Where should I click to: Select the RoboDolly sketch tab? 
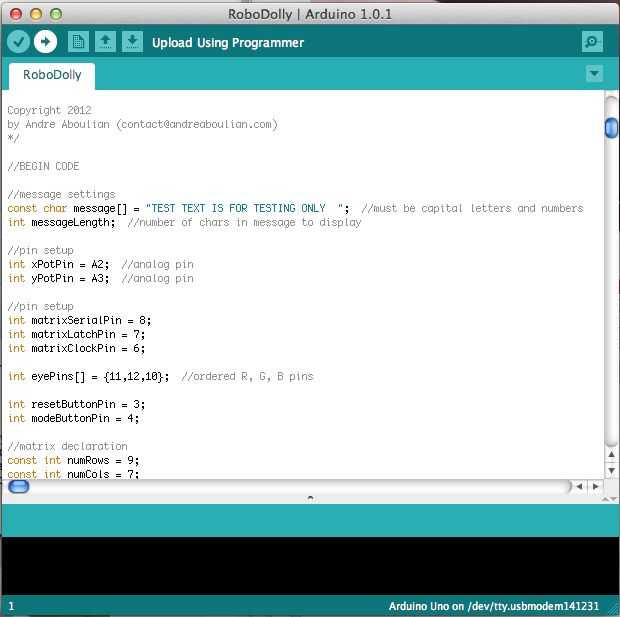pyautogui.click(x=52, y=75)
